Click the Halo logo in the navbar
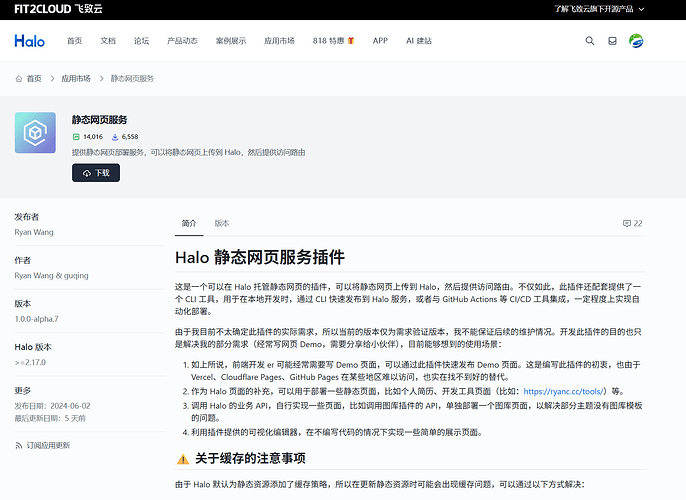Image resolution: width=686 pixels, height=500 pixels. coord(29,41)
